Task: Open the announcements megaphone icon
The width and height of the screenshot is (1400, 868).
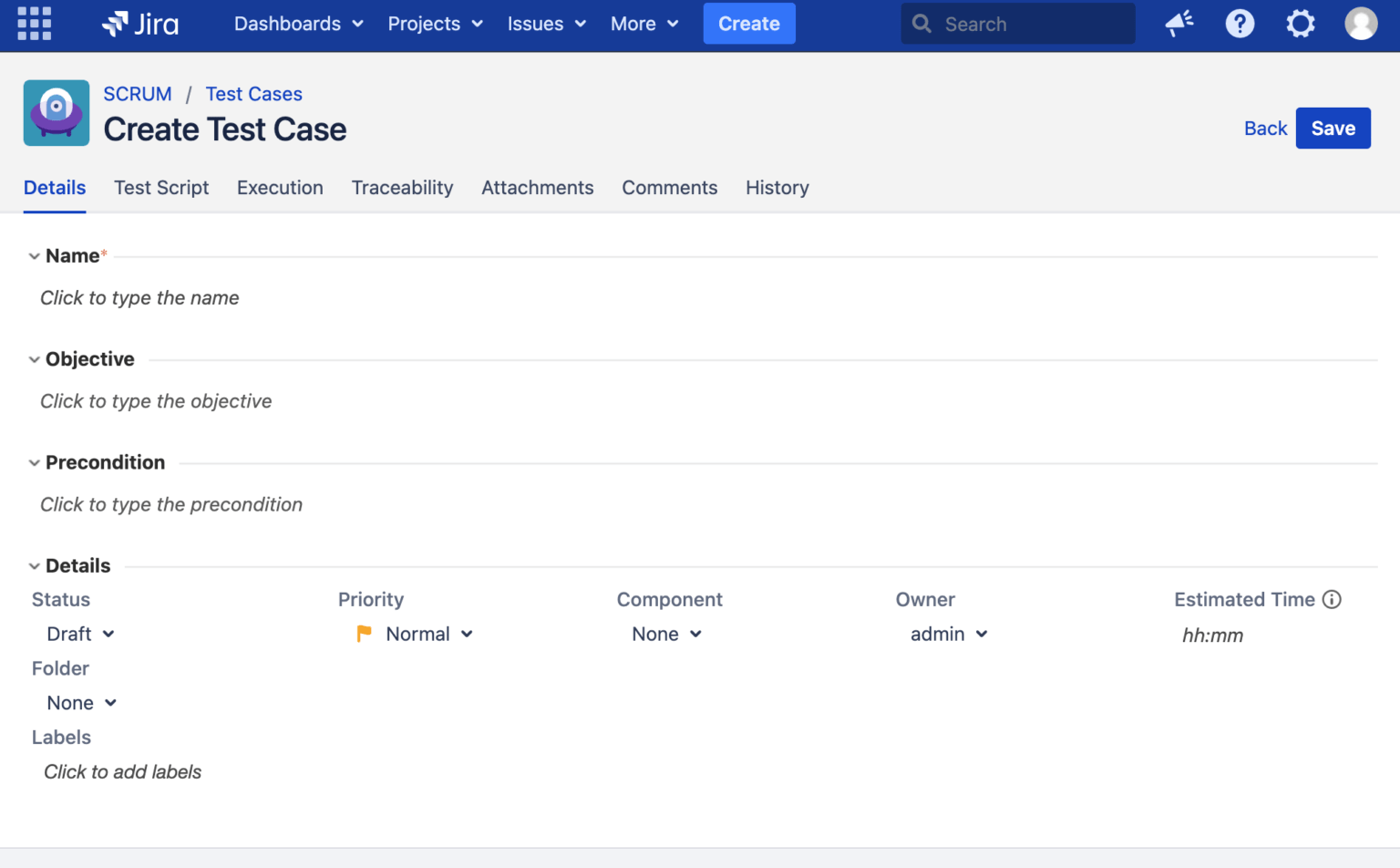Action: click(x=1178, y=24)
